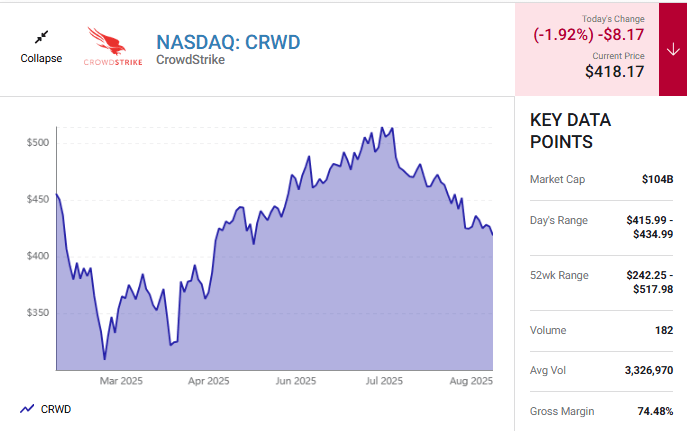Click the red down-arrow price indicator
687x431 pixels.
click(672, 49)
